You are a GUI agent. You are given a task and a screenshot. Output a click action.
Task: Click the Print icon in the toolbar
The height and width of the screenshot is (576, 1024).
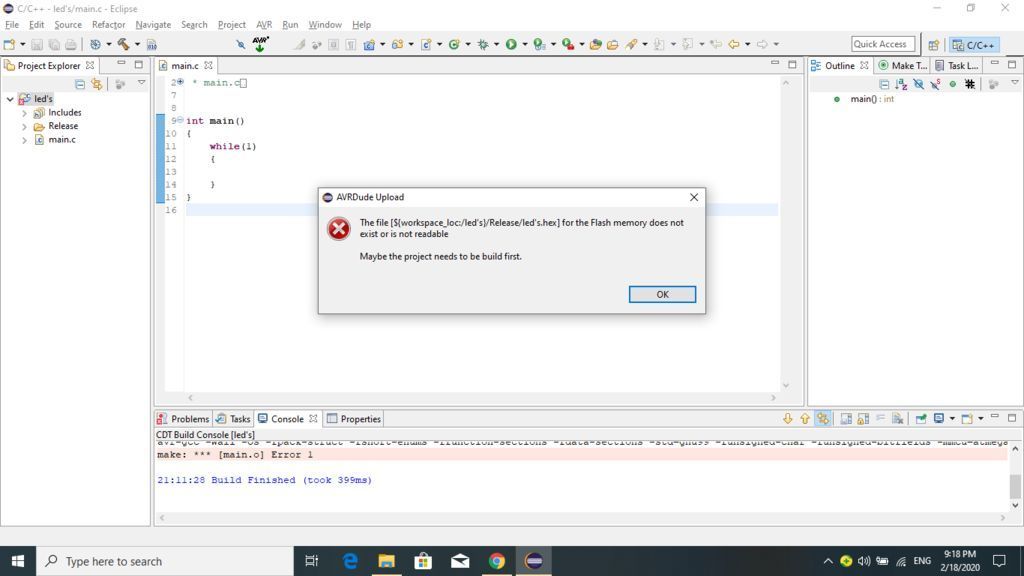(70, 43)
